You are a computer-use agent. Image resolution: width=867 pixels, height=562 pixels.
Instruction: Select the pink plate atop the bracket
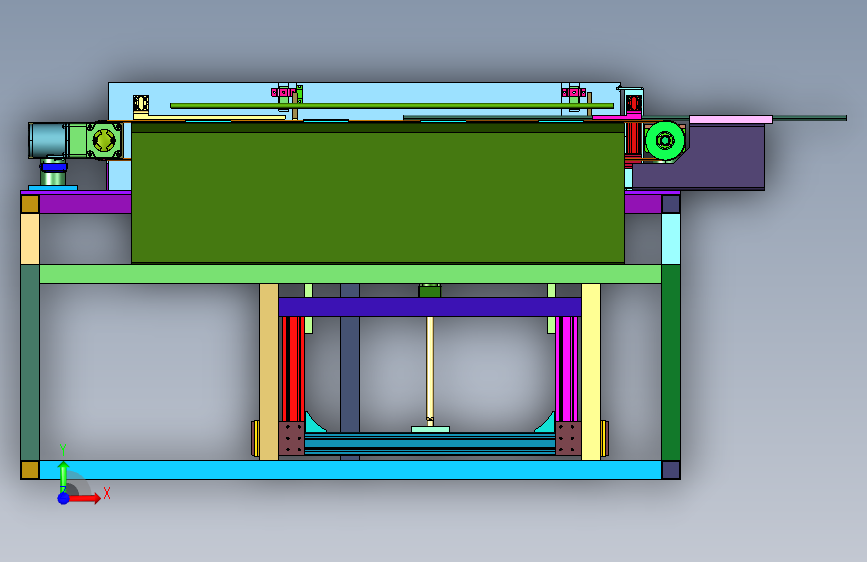pyautogui.click(x=731, y=119)
